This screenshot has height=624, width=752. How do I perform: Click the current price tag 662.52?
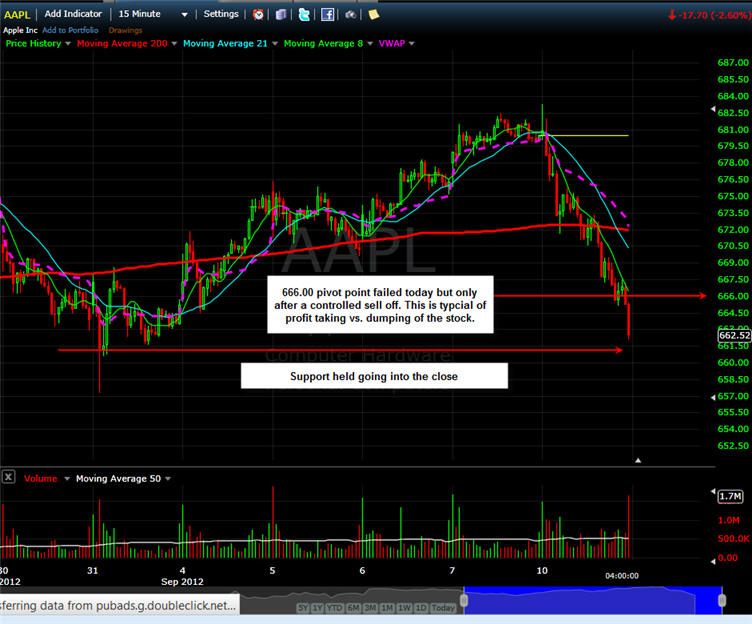(734, 335)
